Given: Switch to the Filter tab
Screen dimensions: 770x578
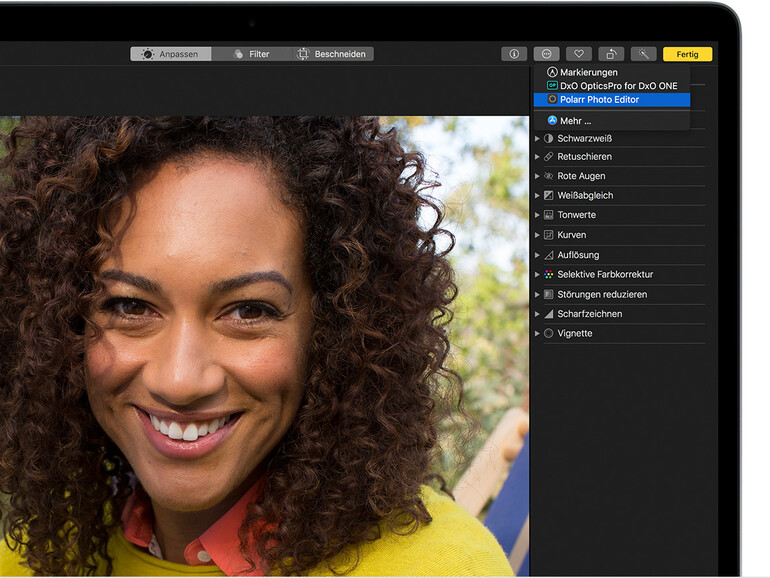Looking at the screenshot, I should tap(252, 54).
